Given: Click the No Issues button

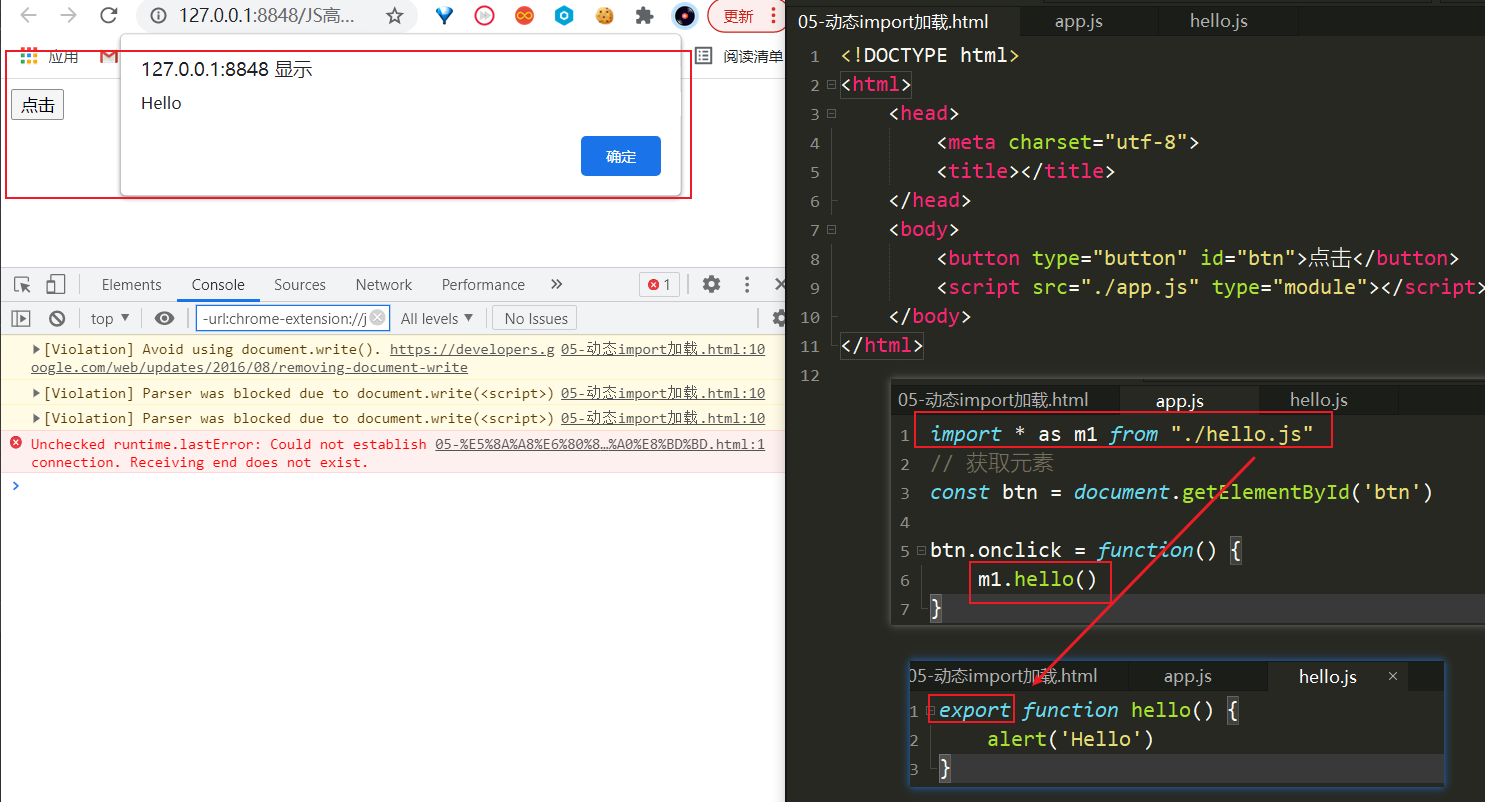Looking at the screenshot, I should tap(536, 318).
